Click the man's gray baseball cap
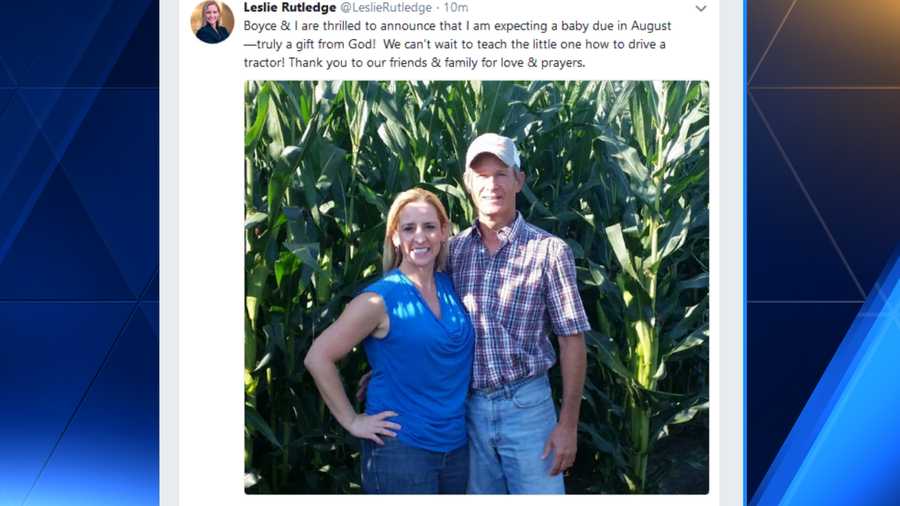This screenshot has height=506, width=900. pos(493,150)
